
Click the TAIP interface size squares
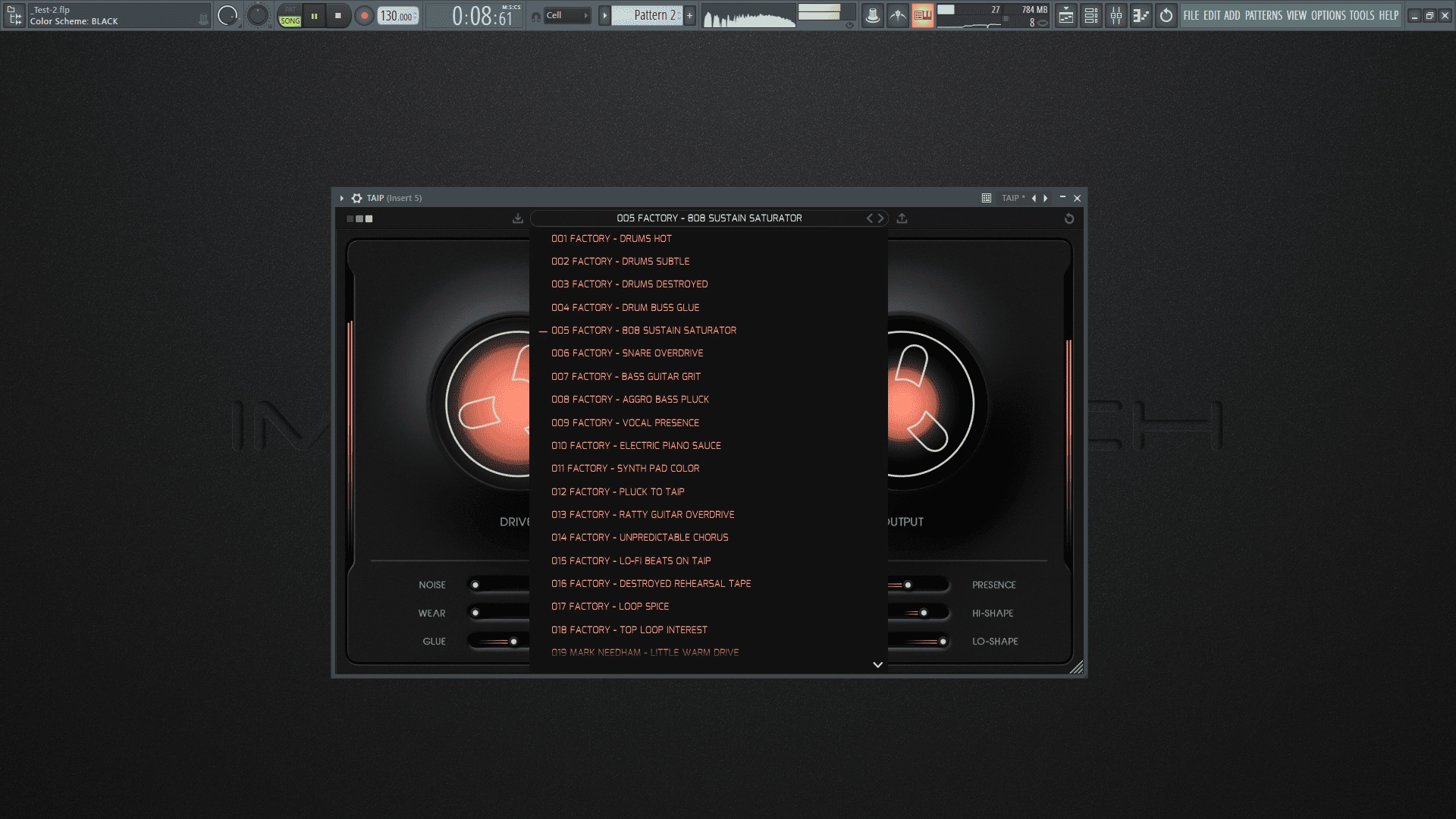359,218
